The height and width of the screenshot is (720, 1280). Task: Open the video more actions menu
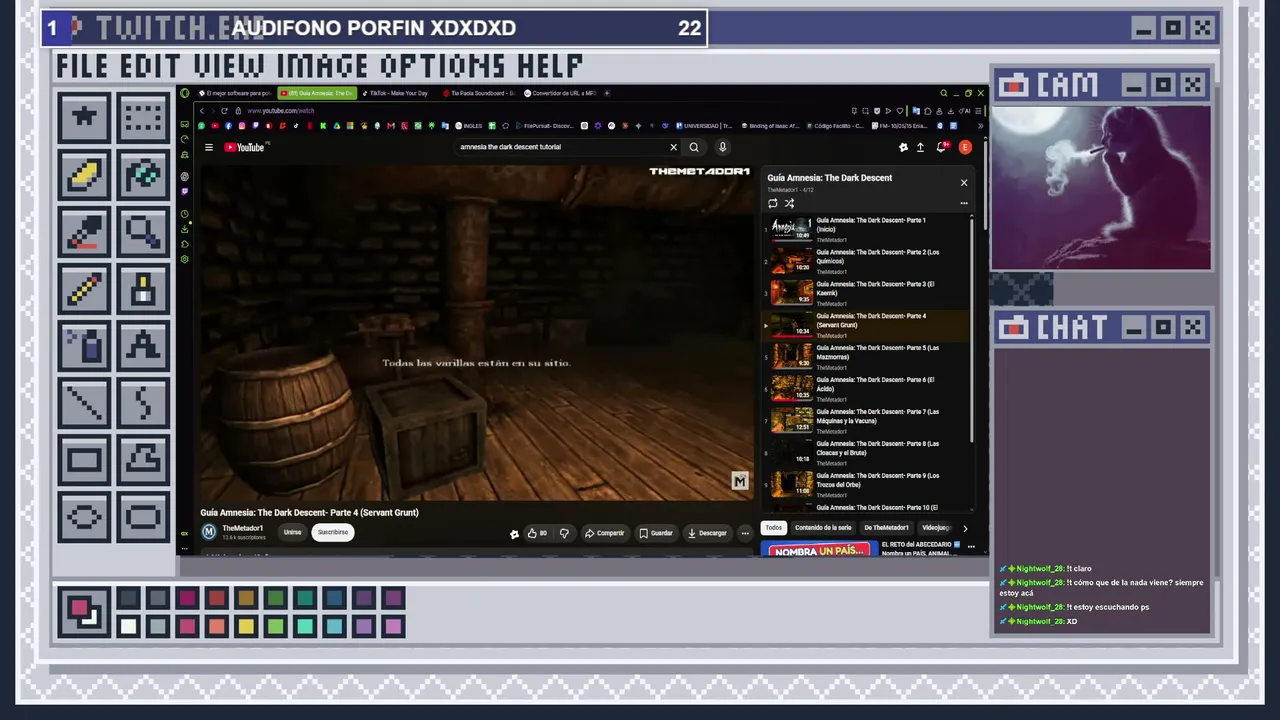[x=745, y=533]
